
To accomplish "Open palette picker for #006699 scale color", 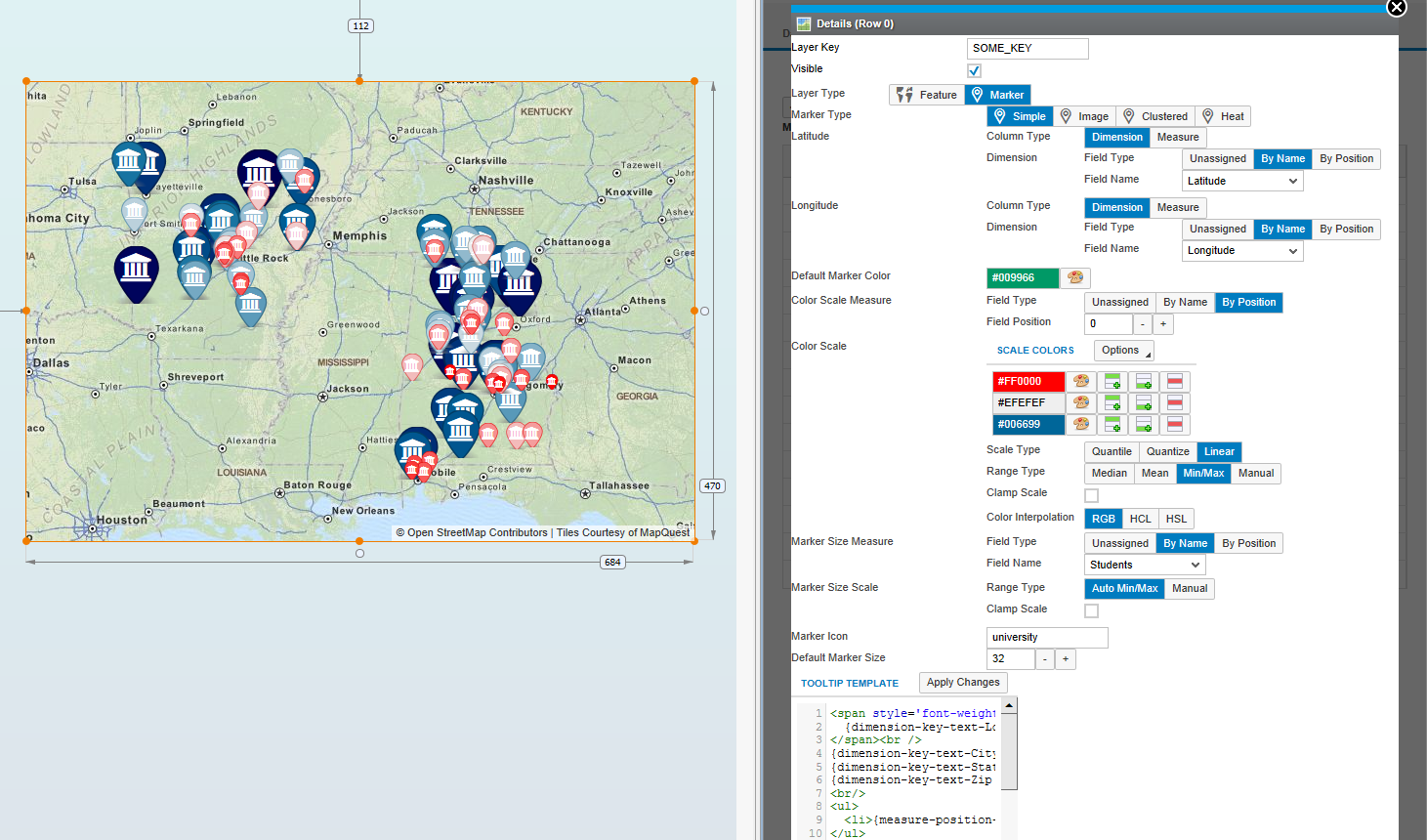I will click(1080, 425).
